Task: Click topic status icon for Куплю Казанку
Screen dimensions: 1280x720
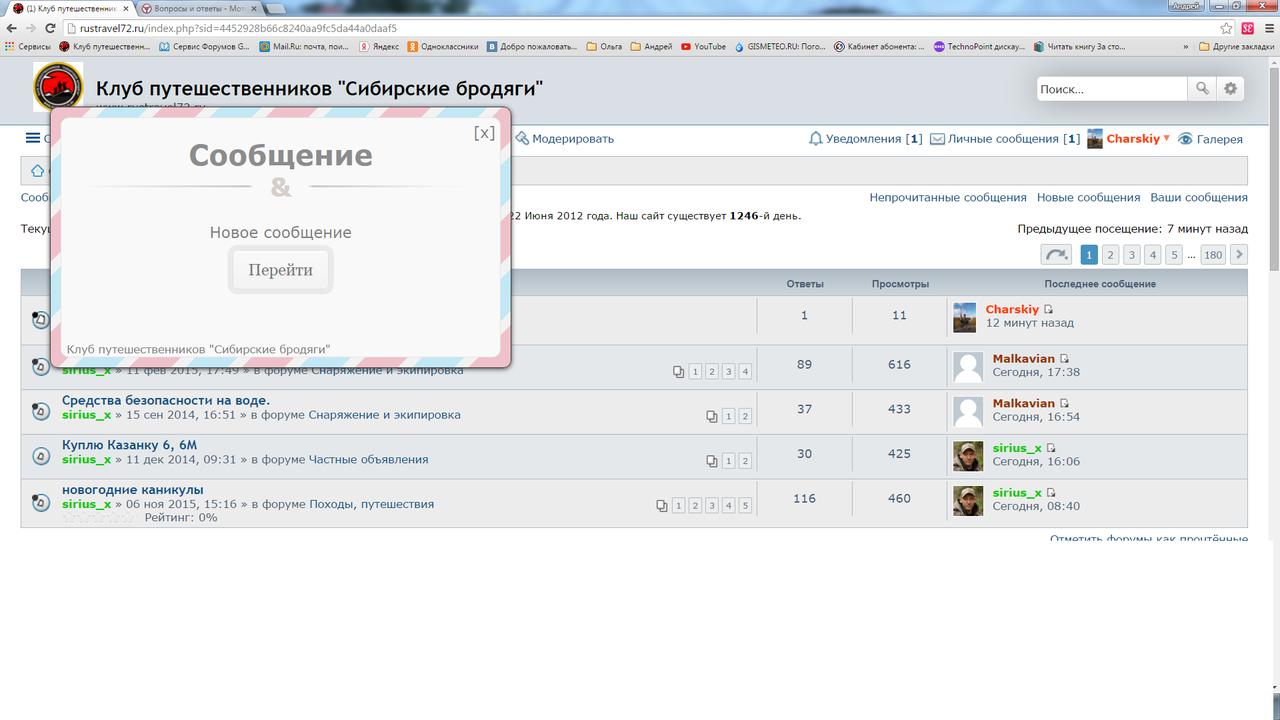Action: (x=41, y=456)
